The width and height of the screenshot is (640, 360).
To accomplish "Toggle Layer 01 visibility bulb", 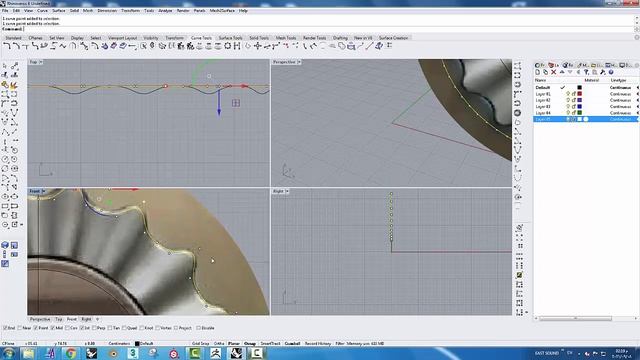I will coord(567,94).
